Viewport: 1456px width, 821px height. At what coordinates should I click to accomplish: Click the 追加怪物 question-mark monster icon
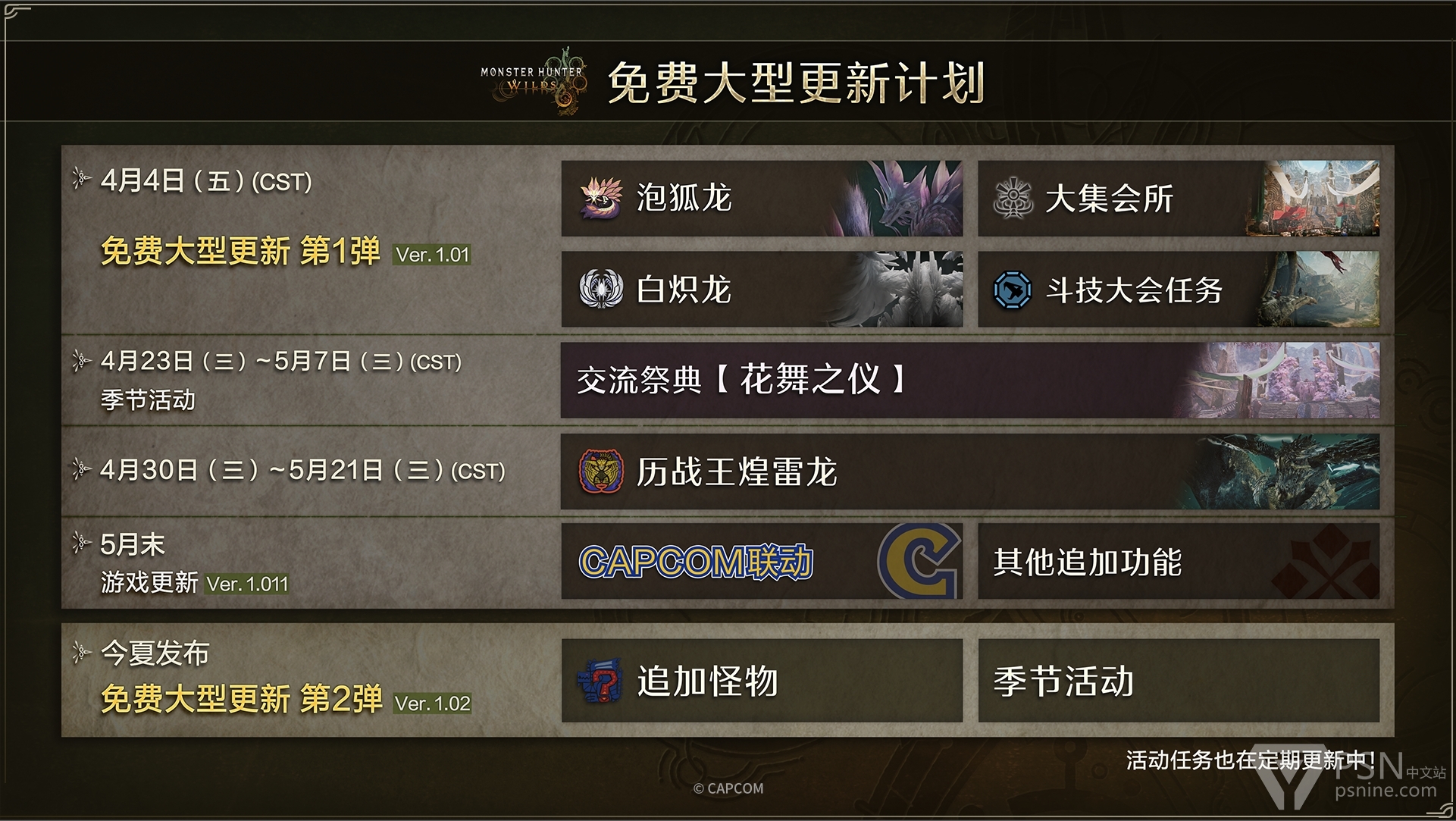600,681
